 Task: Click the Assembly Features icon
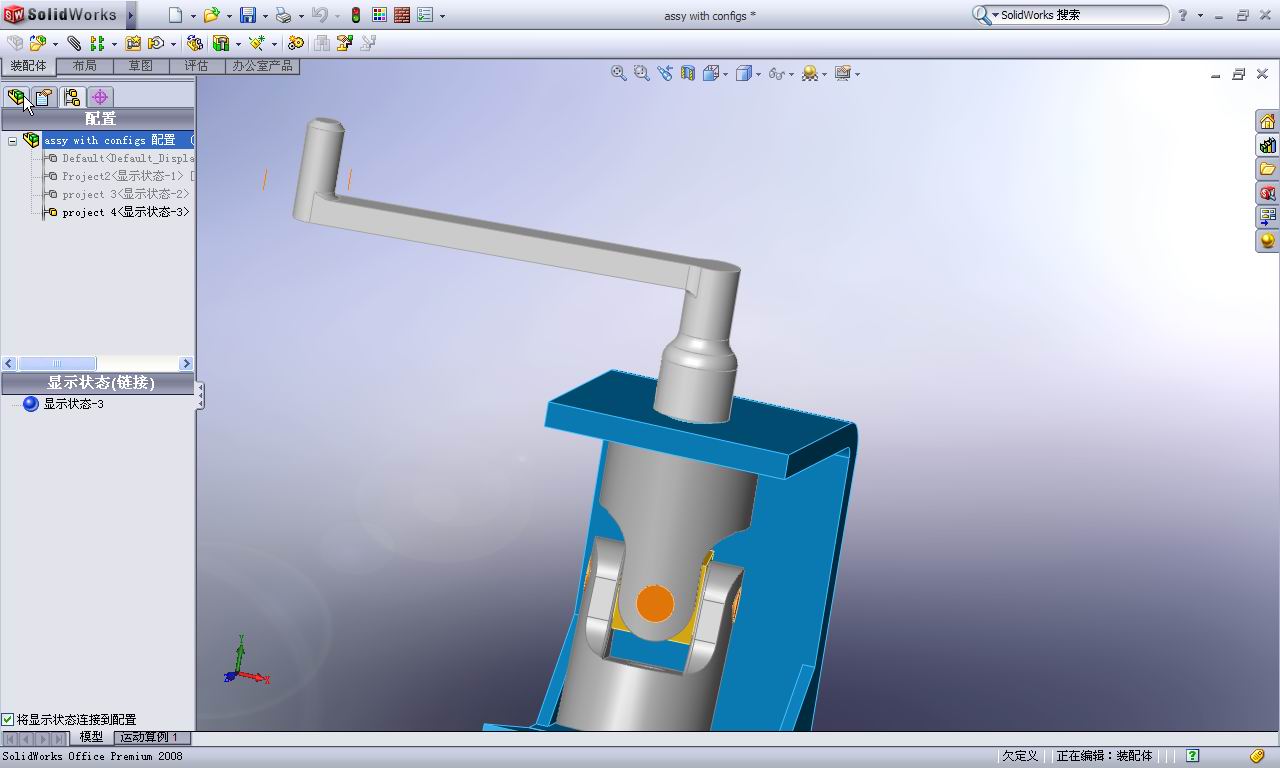(x=221, y=43)
